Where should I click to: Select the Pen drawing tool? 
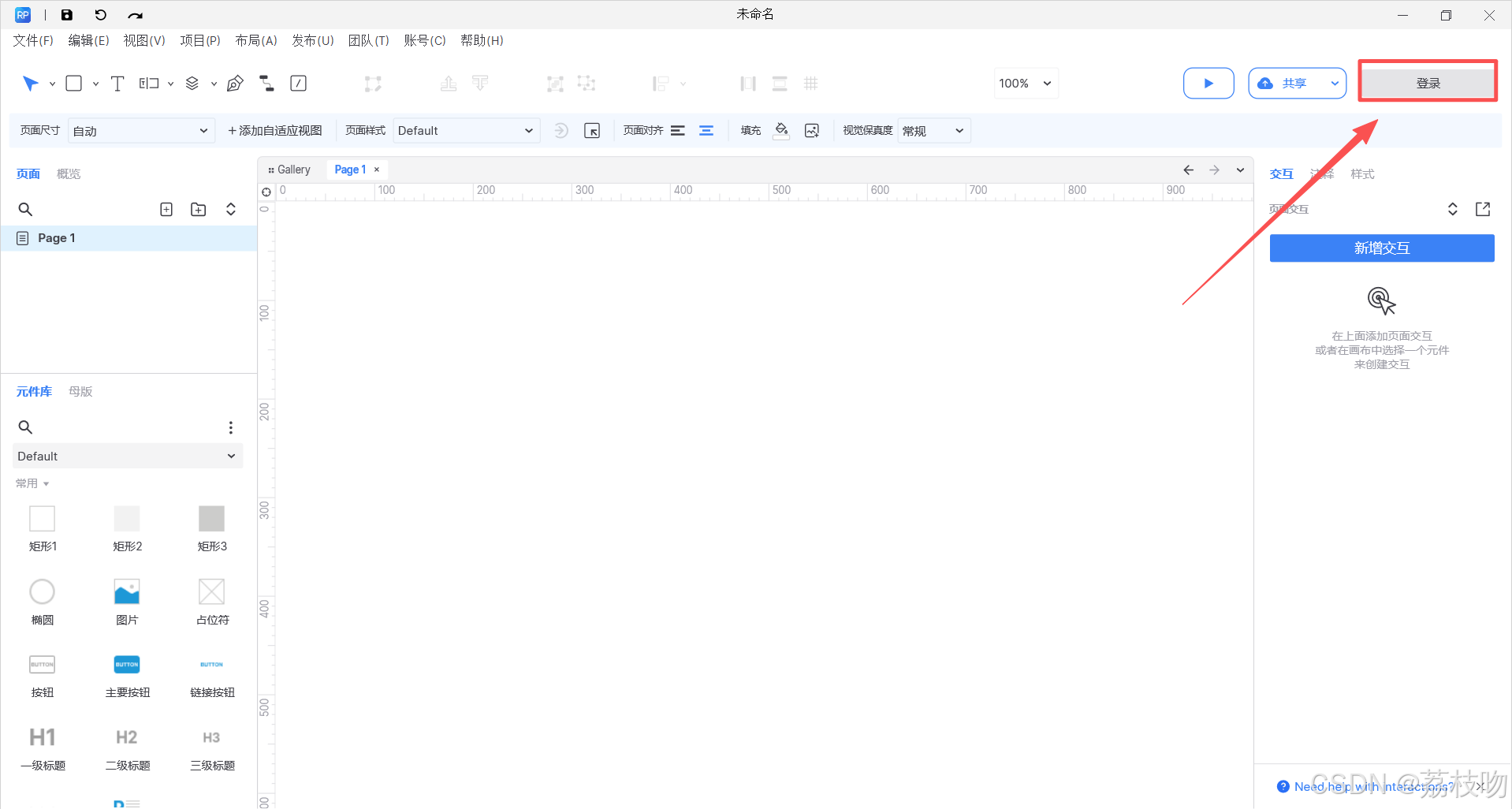[x=235, y=84]
